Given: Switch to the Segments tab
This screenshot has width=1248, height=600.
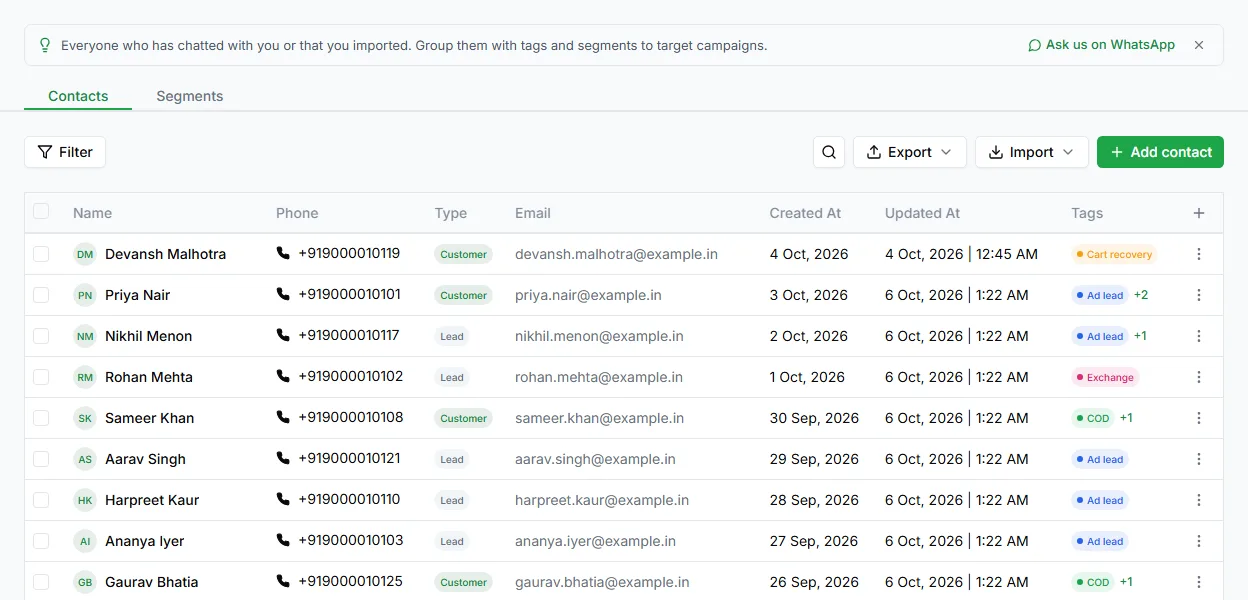Looking at the screenshot, I should 190,96.
